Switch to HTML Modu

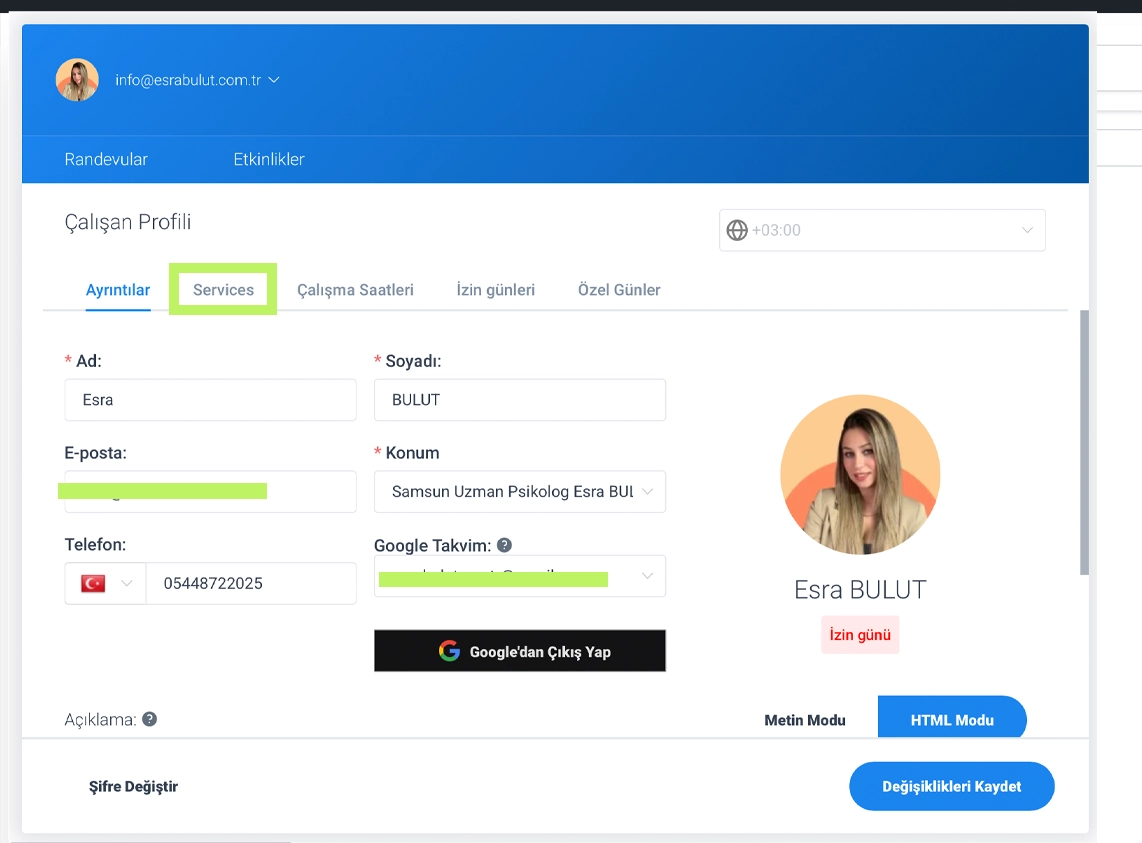point(951,720)
